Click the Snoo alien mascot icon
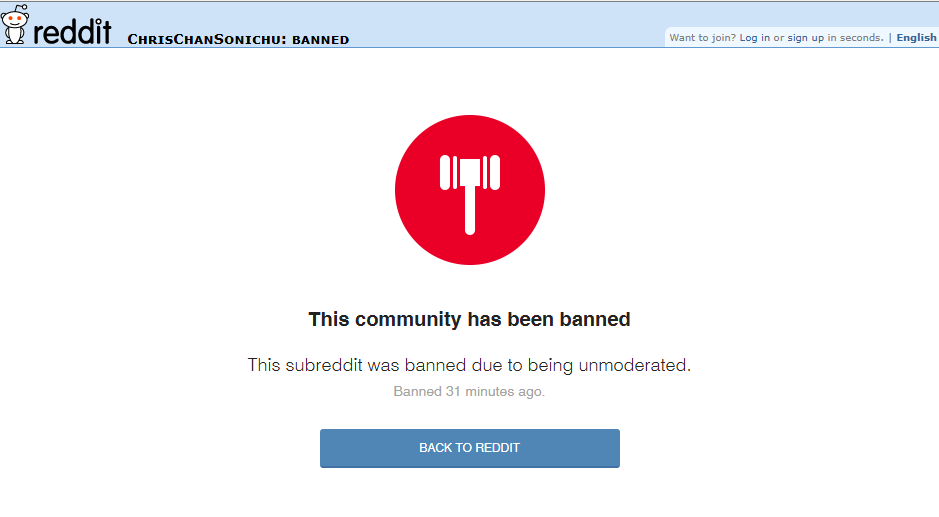This screenshot has height=517, width=939. click(15, 25)
